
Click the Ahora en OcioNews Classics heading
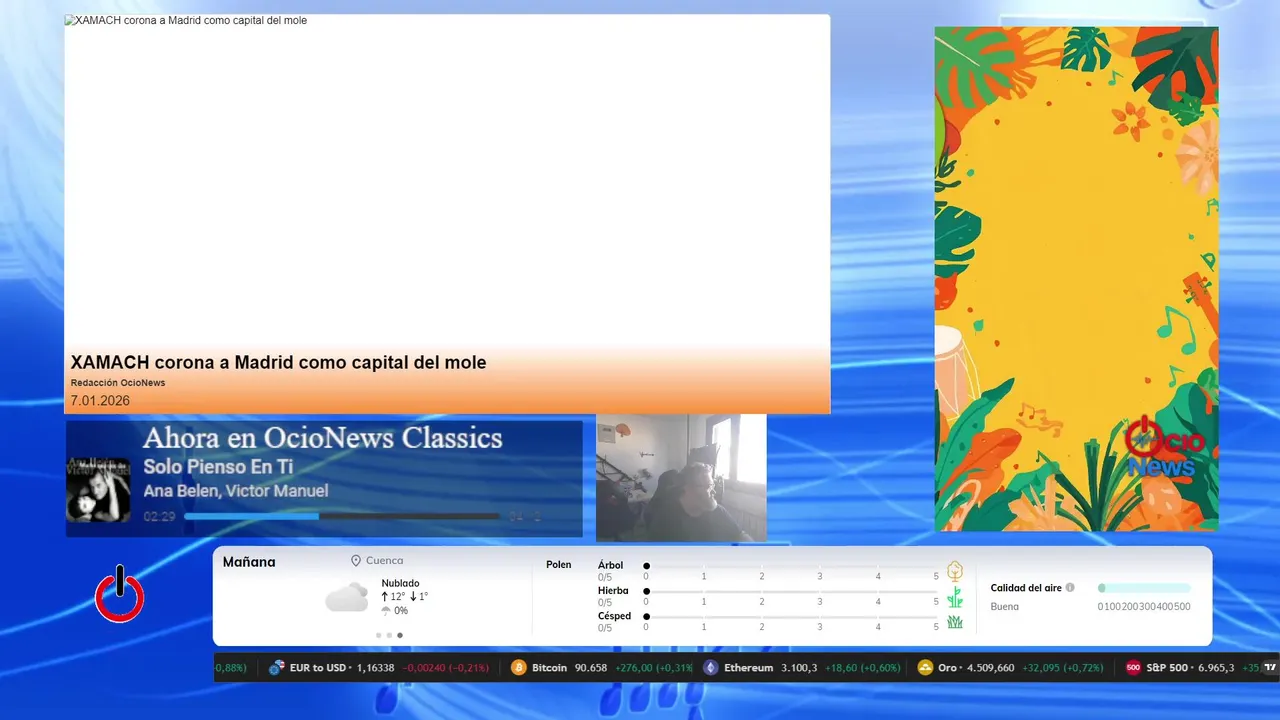tap(323, 438)
